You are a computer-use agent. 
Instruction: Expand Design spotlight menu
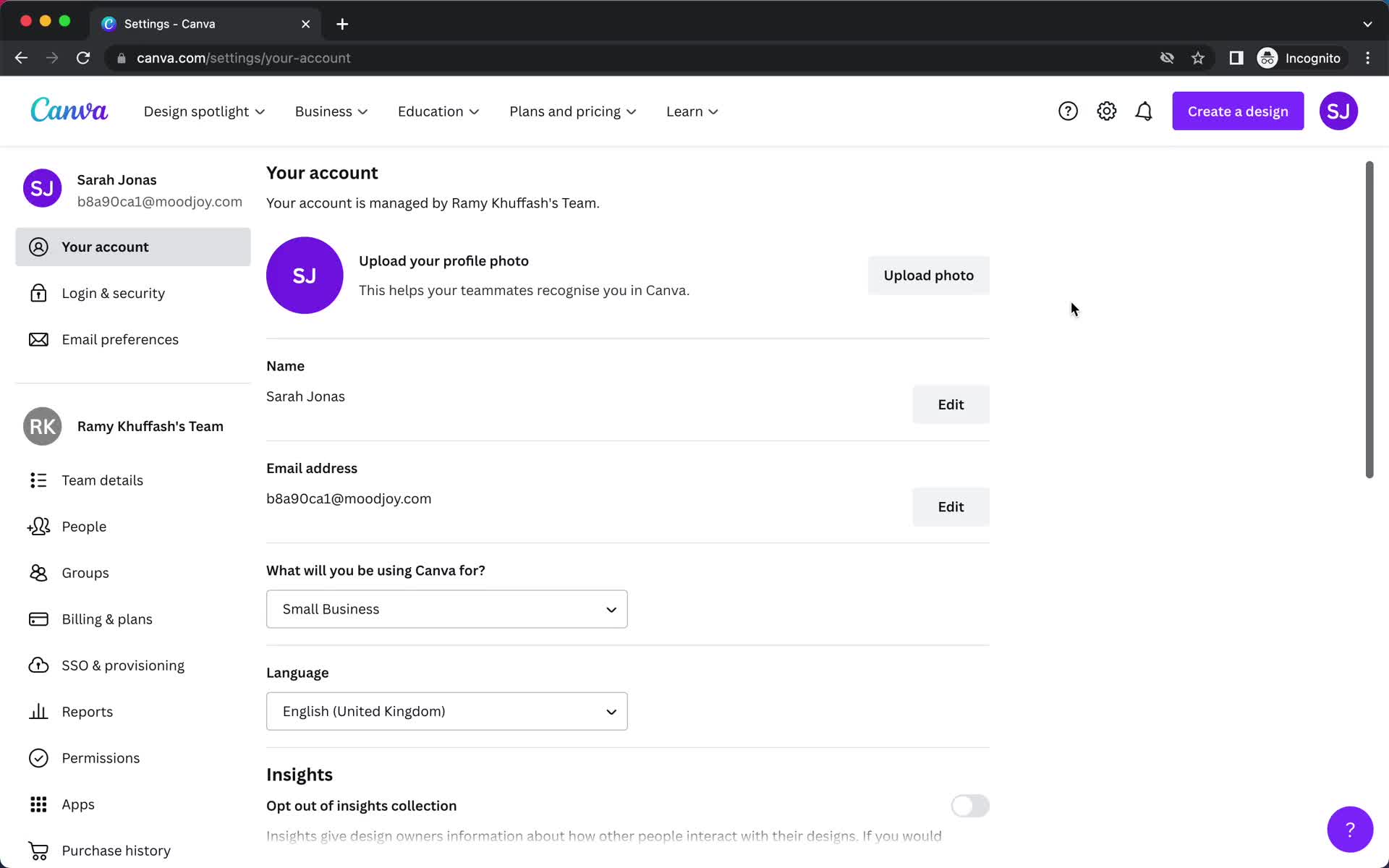(x=204, y=111)
